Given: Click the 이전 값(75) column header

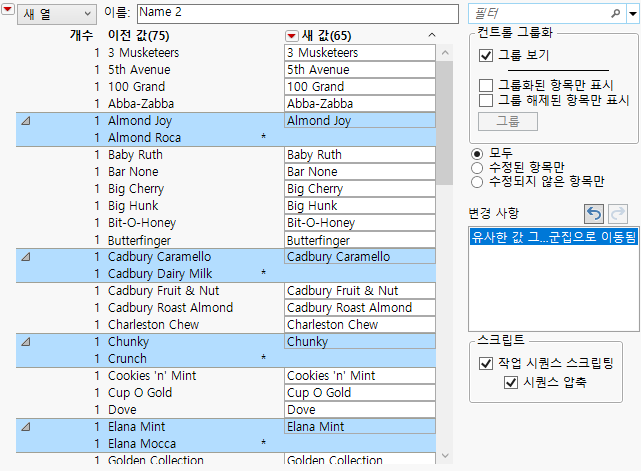Looking at the screenshot, I should coord(139,36).
